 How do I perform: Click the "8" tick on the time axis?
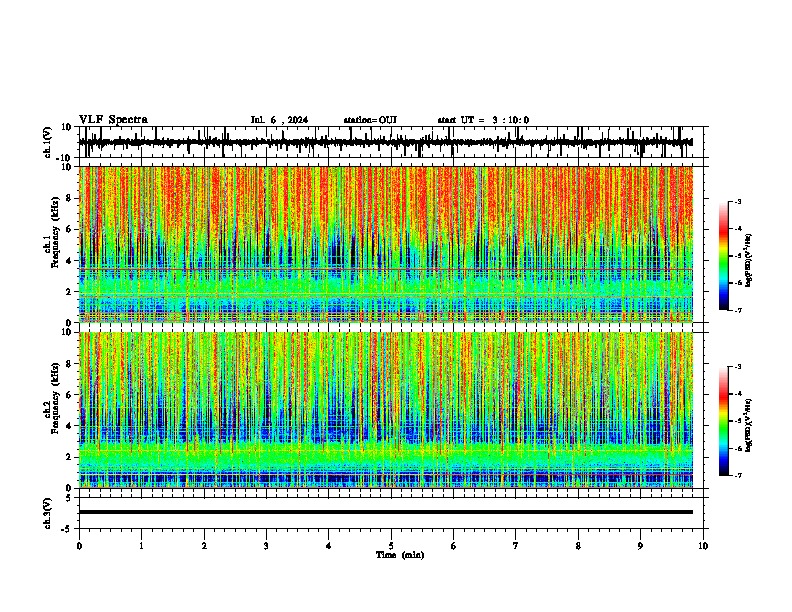pos(578,546)
